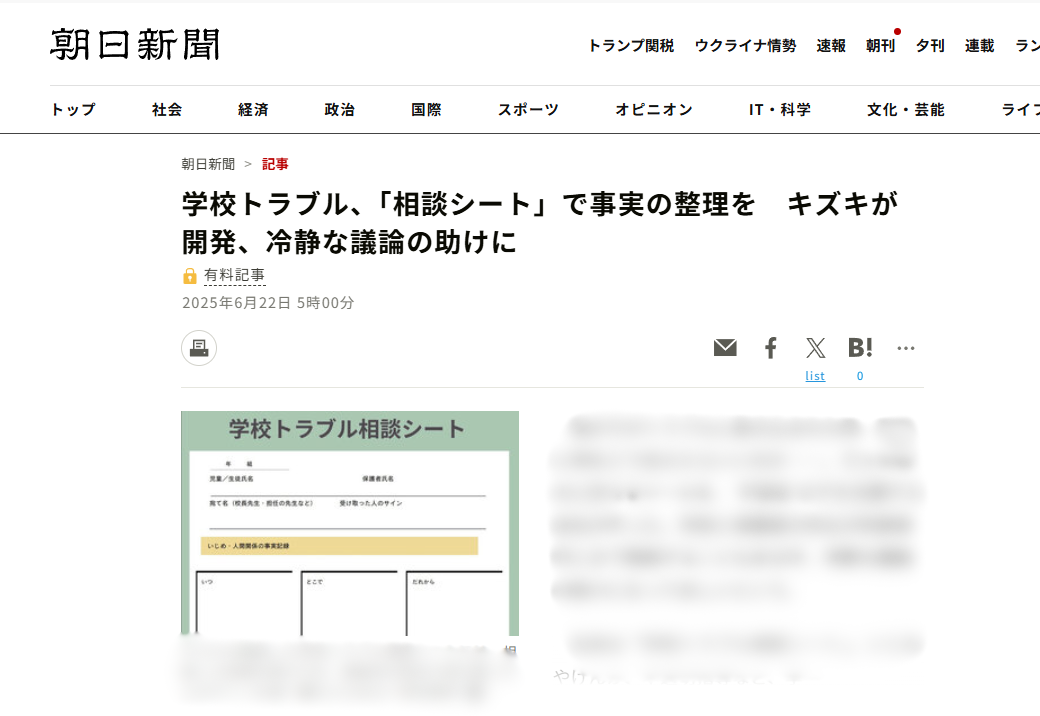Click the lock icon beside 有料記事
Viewport: 1040px width, 716px height.
(190, 276)
